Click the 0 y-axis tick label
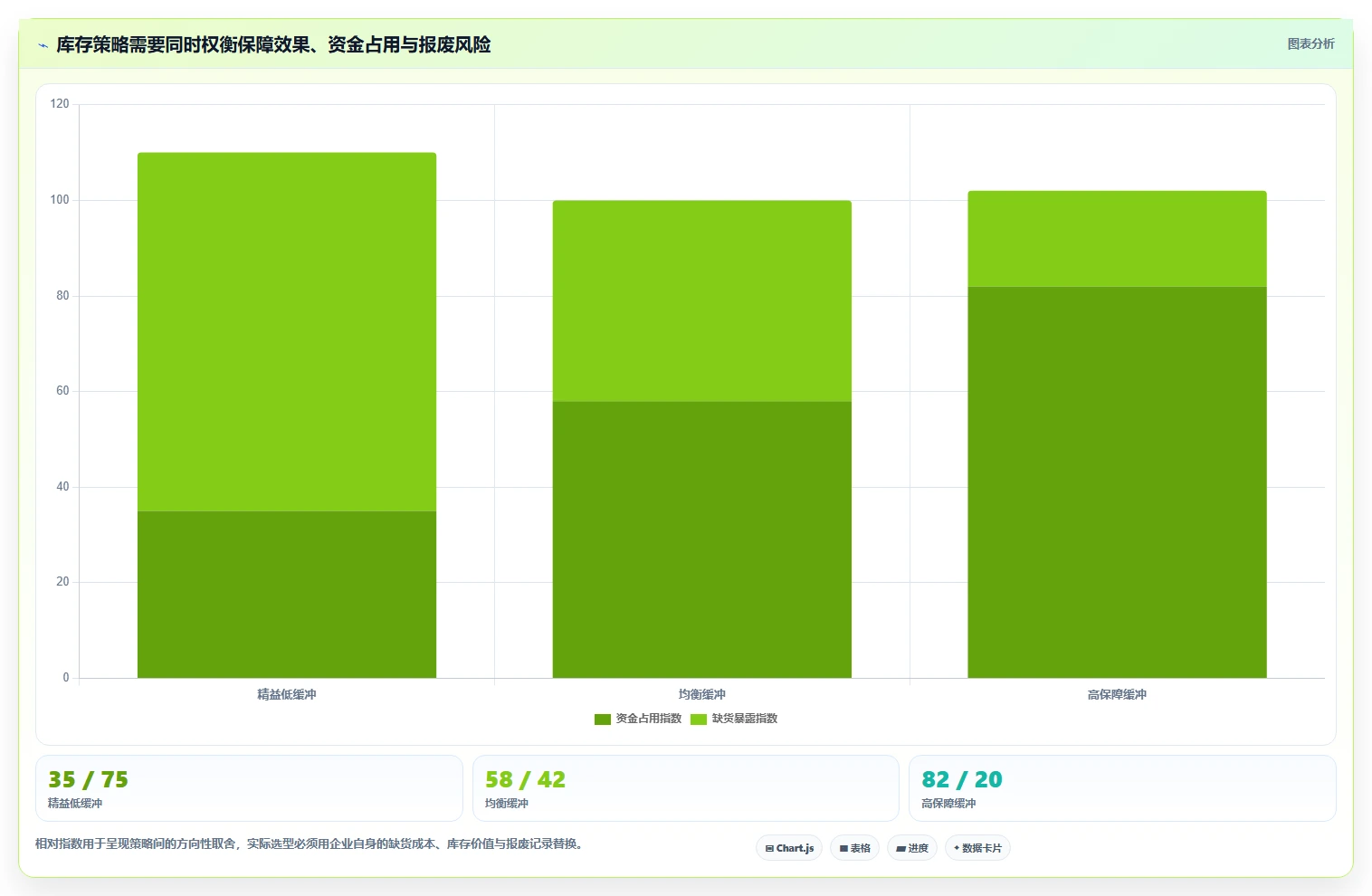1372x896 pixels. tap(66, 678)
